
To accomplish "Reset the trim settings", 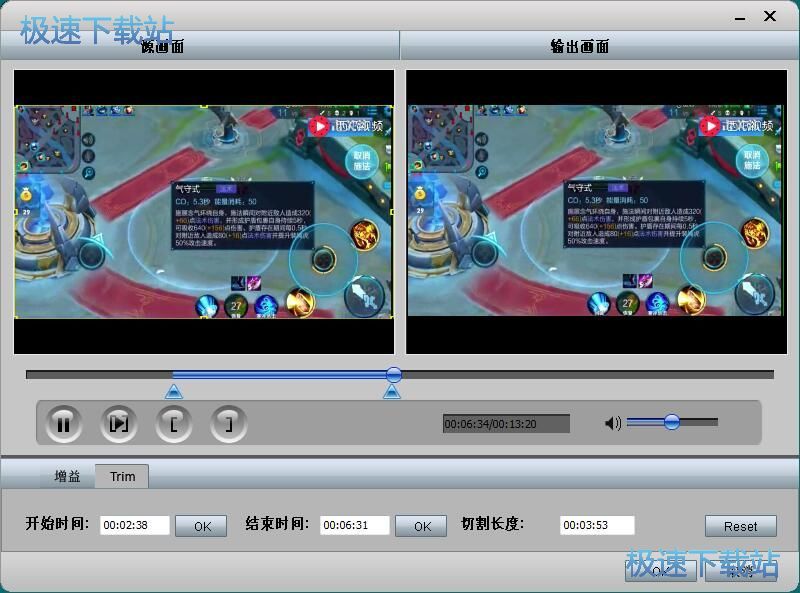I will pyautogui.click(x=741, y=526).
